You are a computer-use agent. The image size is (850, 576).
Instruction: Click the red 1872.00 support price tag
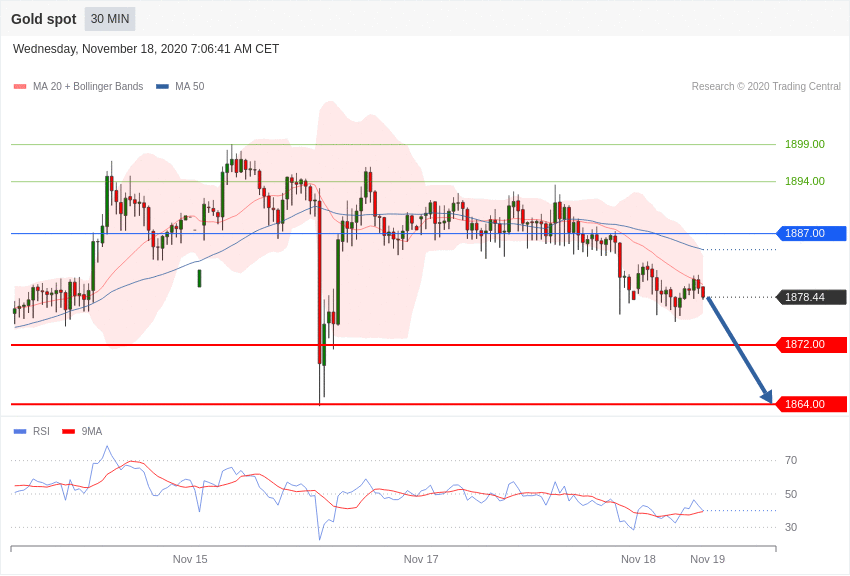(811, 345)
